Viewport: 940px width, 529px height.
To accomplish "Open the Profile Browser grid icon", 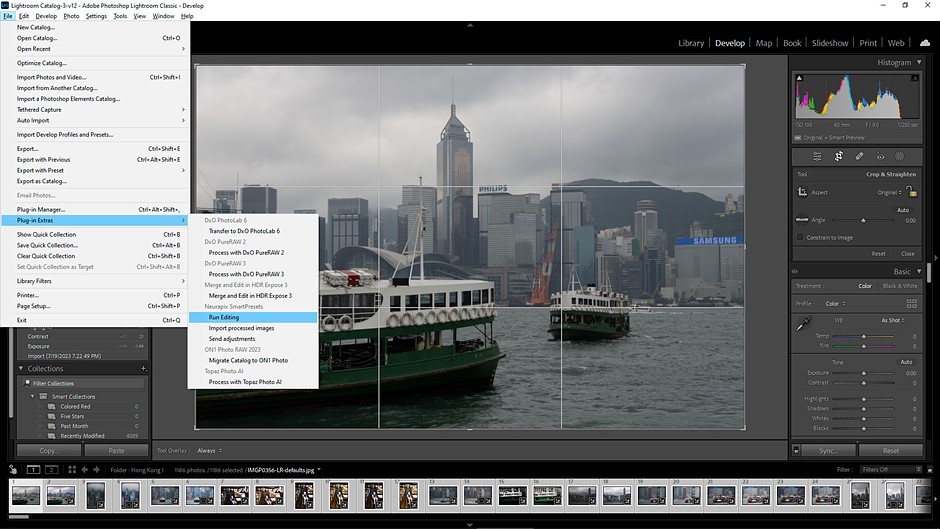I will pos(912,303).
